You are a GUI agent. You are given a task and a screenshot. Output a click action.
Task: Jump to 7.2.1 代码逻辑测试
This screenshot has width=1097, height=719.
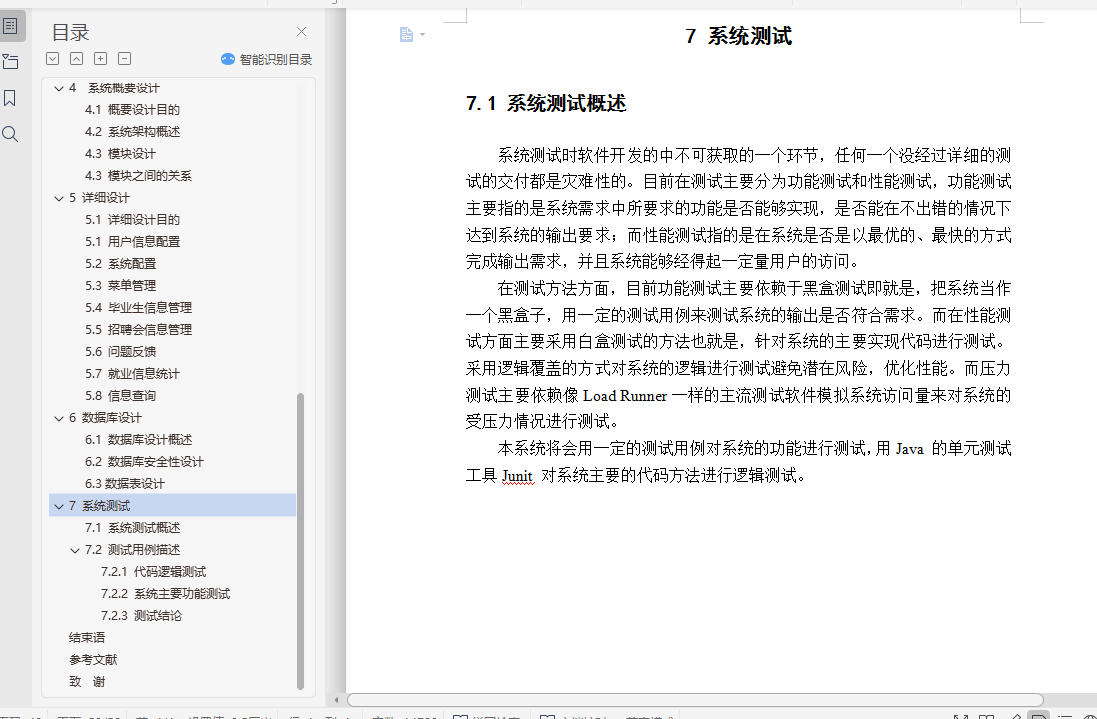pyautogui.click(x=153, y=572)
